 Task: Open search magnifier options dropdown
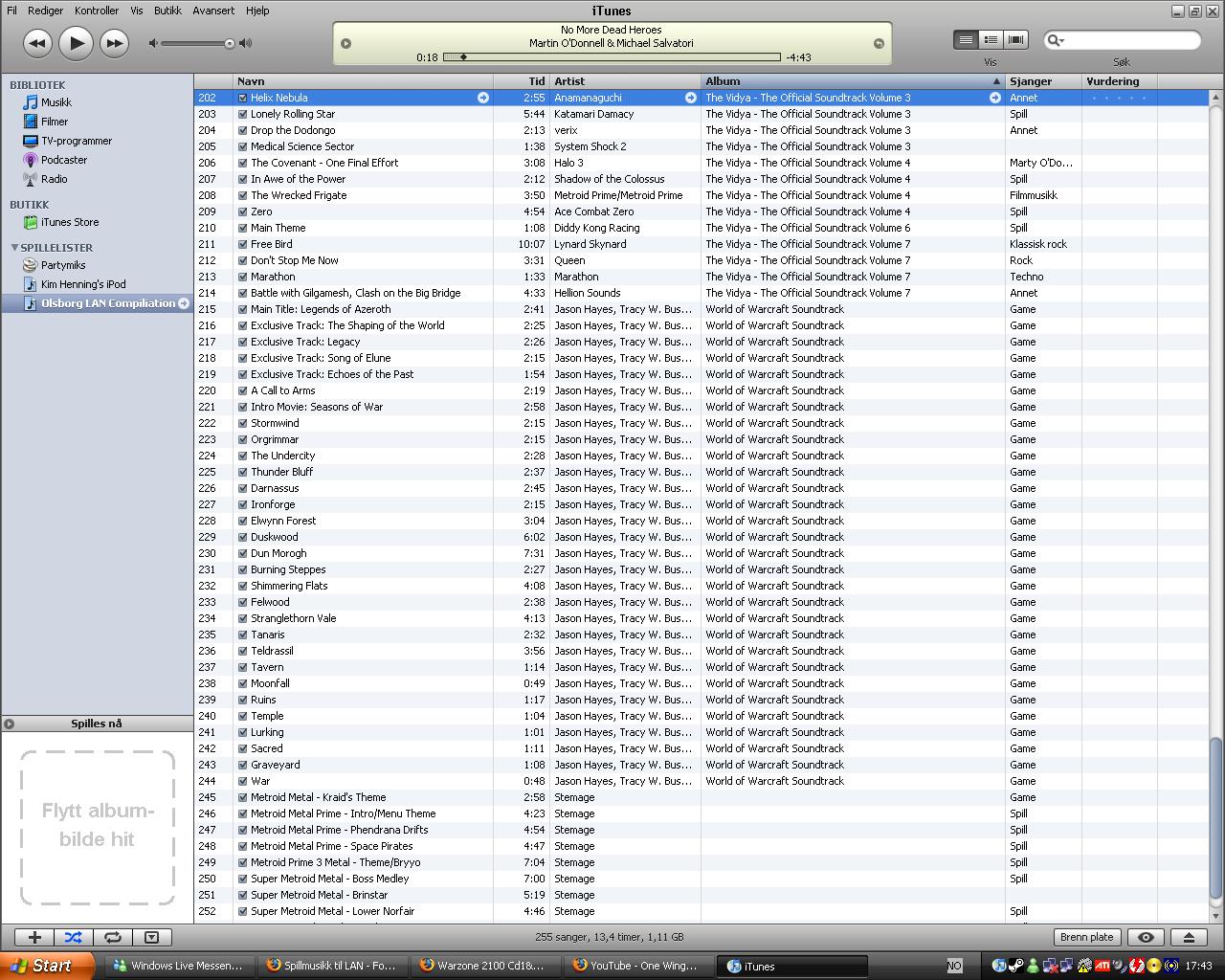(x=1055, y=40)
